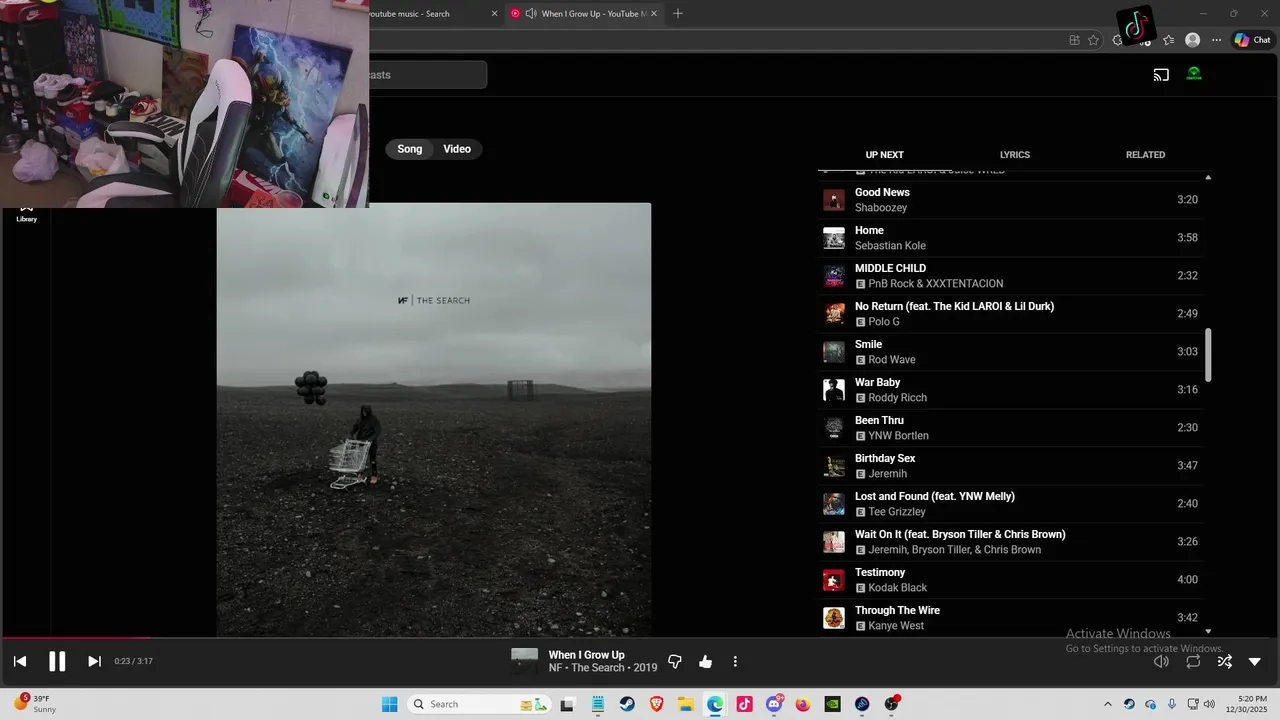Dislike When I Grow Up
The image size is (1280, 720).
pos(675,661)
